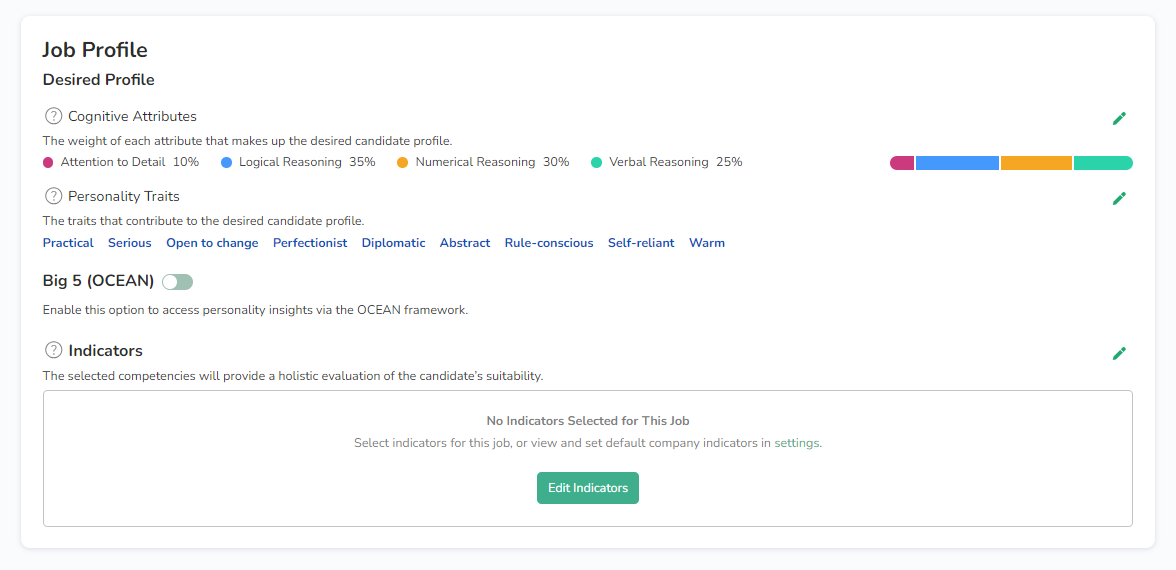Image resolution: width=1176 pixels, height=570 pixels.
Task: Edit Cognitive Attributes with pencil icon
Action: pos(1119,118)
